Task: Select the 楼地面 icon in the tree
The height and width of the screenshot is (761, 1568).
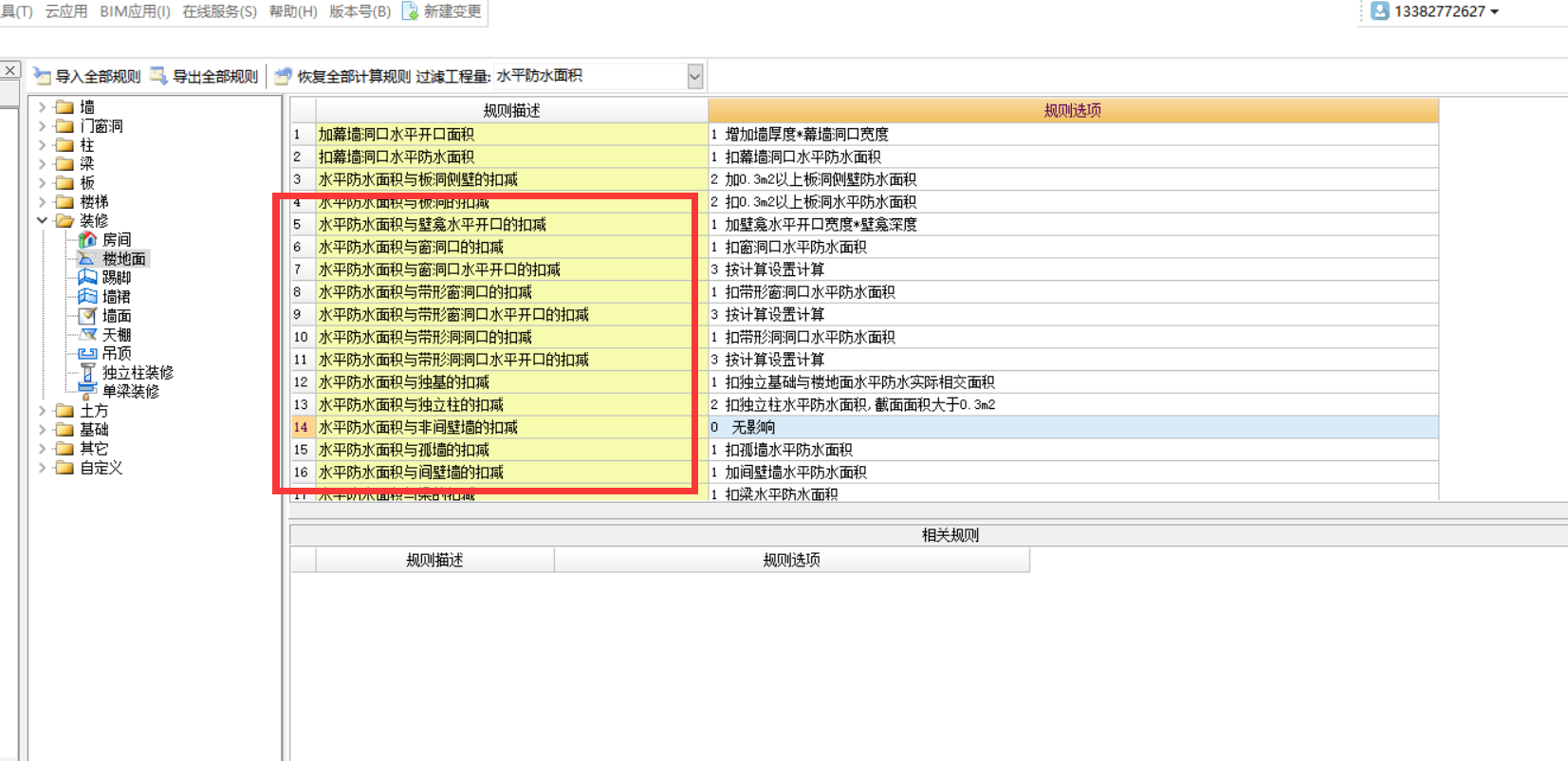Action: (87, 258)
